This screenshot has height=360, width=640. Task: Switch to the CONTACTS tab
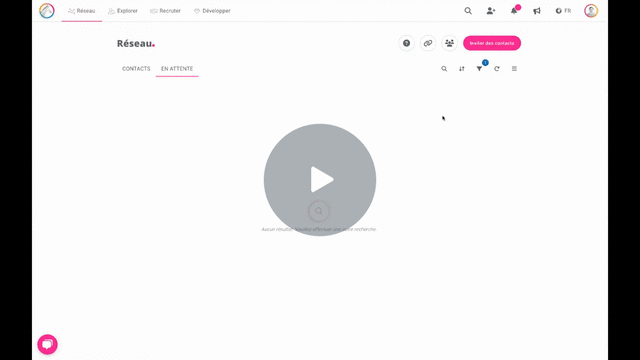click(136, 69)
